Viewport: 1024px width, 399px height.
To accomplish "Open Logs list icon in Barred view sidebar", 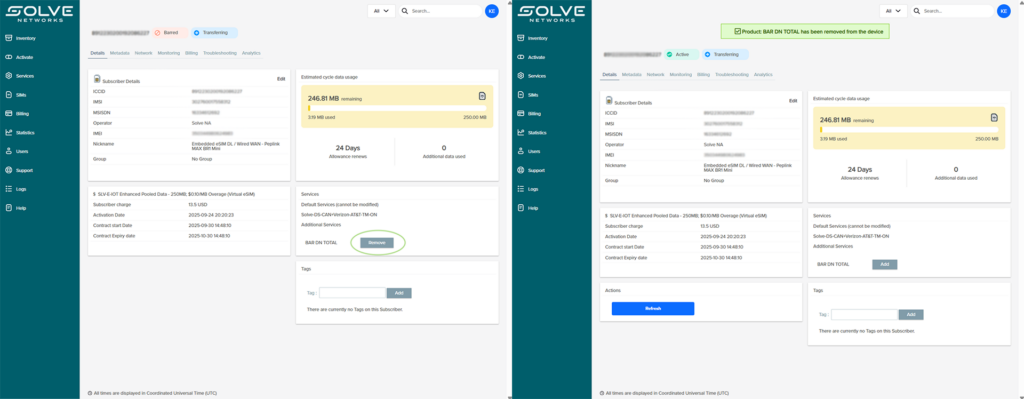I will tap(8, 189).
